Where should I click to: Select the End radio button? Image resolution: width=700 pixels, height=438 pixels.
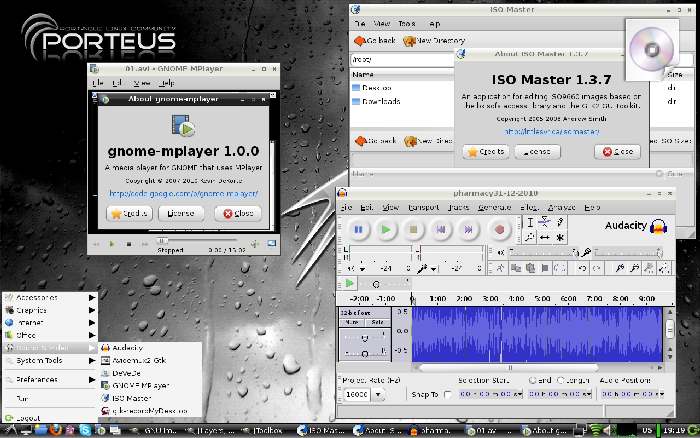click(x=533, y=381)
